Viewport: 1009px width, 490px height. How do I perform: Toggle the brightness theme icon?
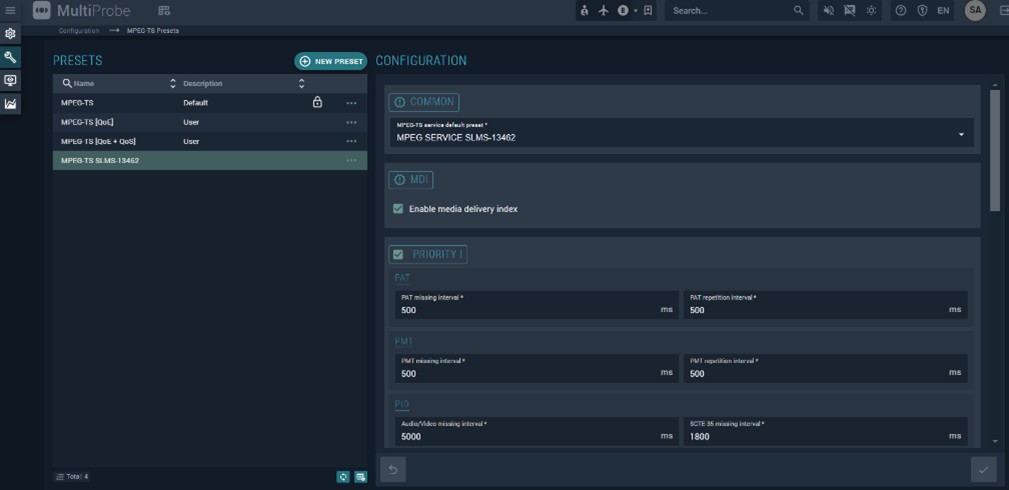[x=871, y=11]
